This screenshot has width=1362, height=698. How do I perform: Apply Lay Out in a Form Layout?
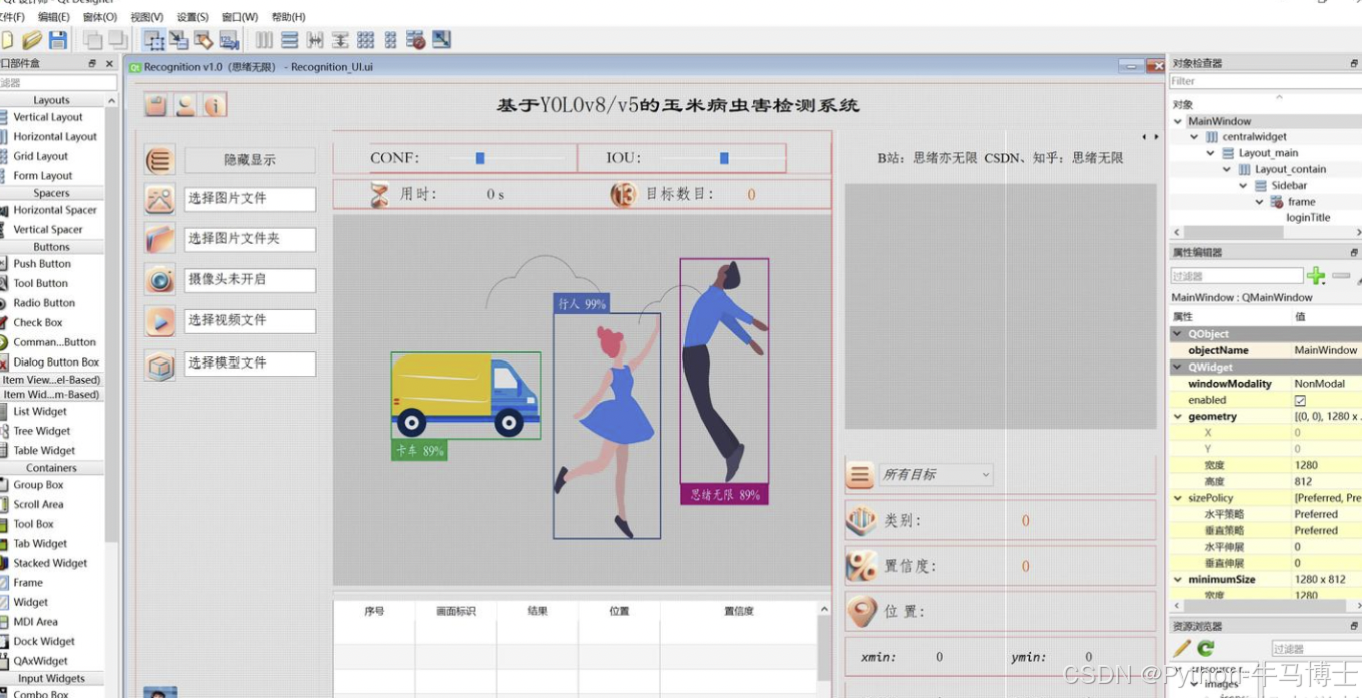(390, 40)
